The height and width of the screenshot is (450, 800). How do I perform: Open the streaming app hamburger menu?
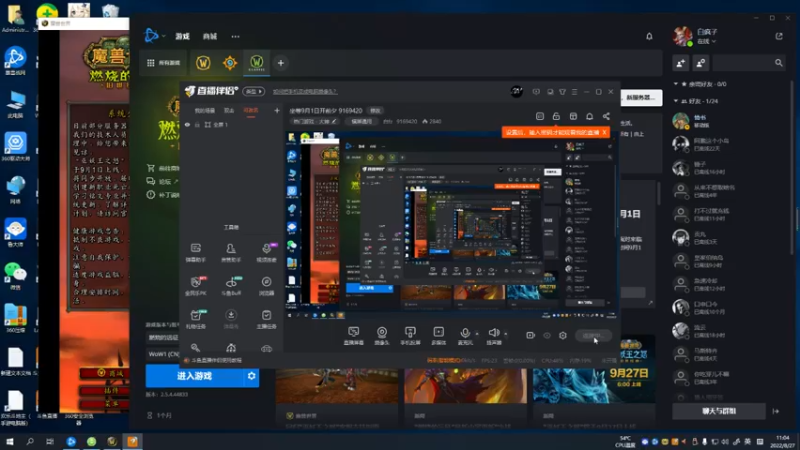tap(574, 92)
